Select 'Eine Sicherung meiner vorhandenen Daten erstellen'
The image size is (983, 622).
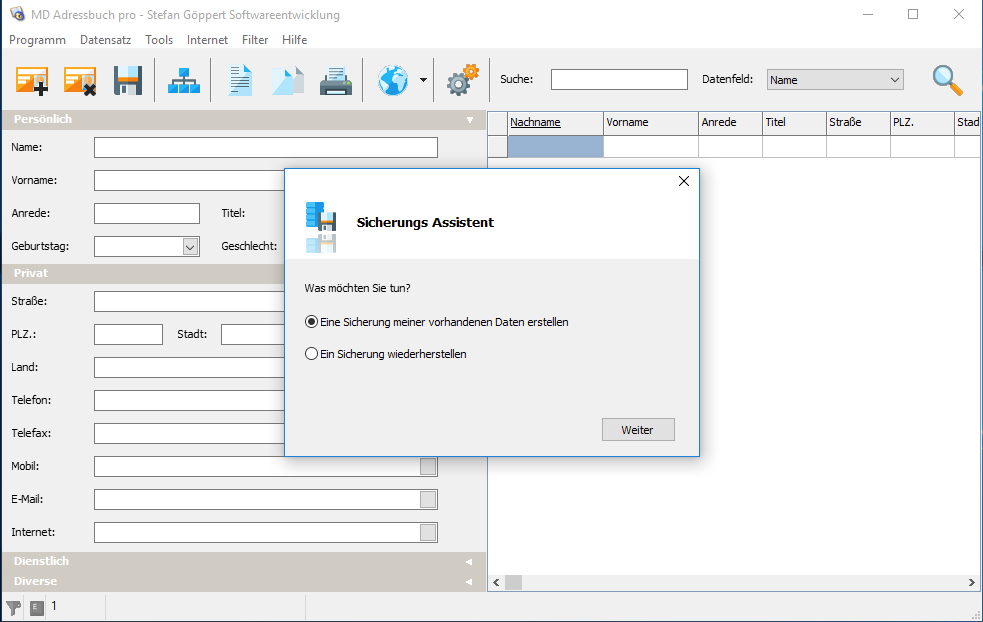click(312, 322)
